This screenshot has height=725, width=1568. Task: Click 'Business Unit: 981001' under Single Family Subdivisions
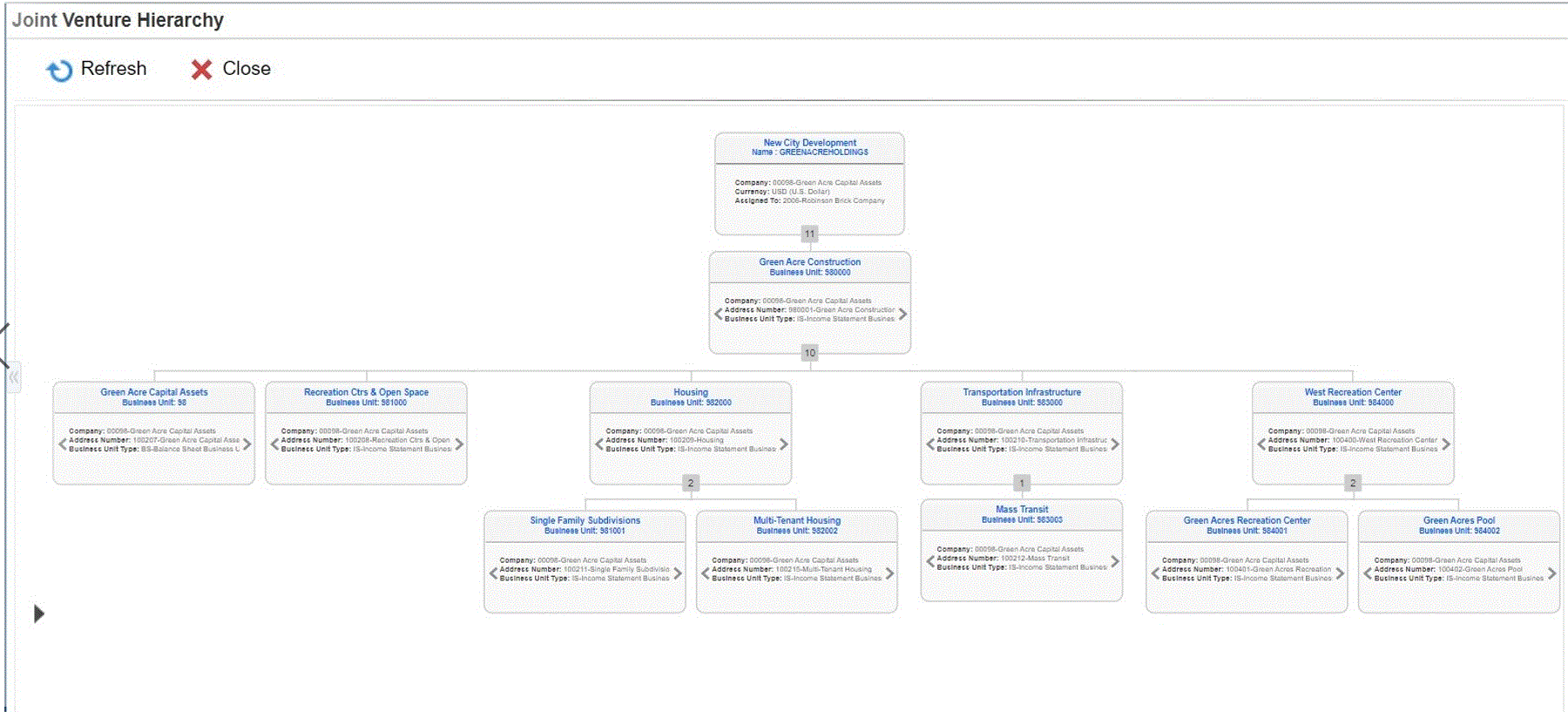coord(585,531)
